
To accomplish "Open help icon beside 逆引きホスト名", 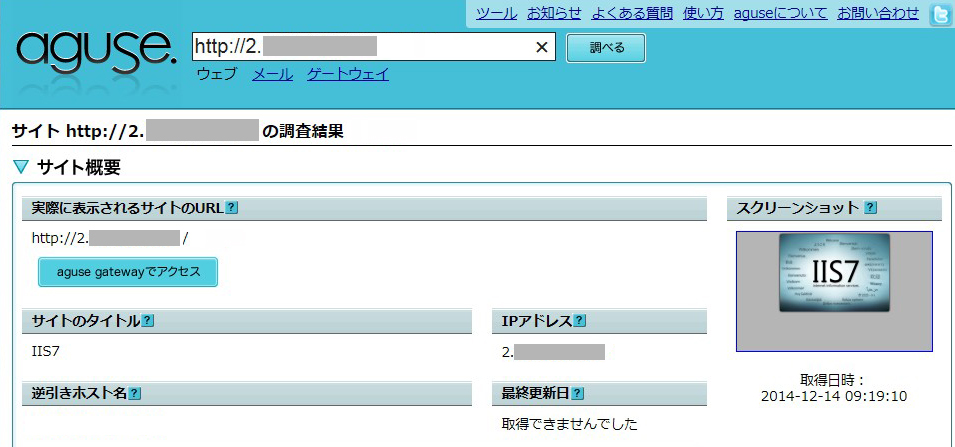I will (x=135, y=393).
